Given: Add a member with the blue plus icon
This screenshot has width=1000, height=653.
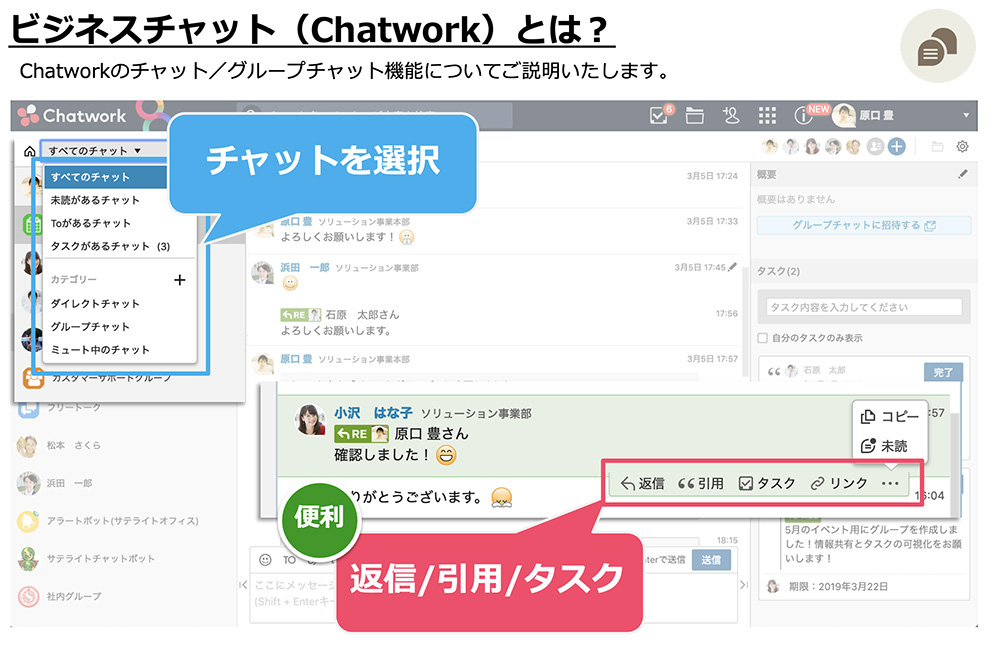Looking at the screenshot, I should (897, 148).
